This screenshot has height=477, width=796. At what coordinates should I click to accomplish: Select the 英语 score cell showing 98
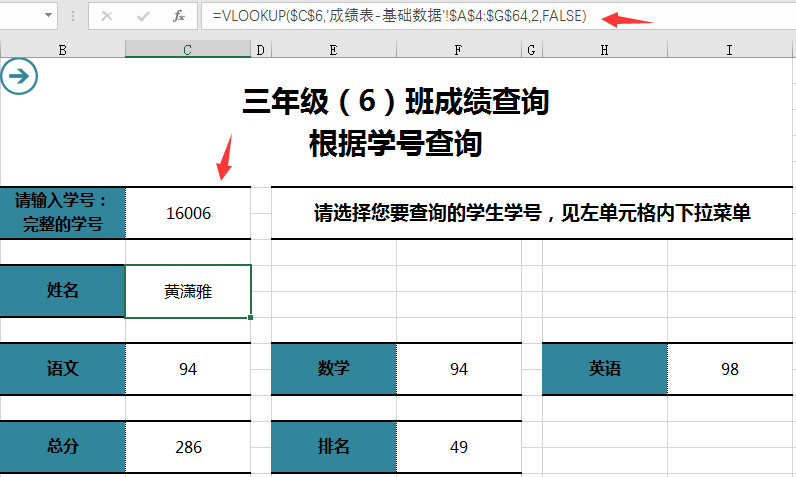[729, 369]
